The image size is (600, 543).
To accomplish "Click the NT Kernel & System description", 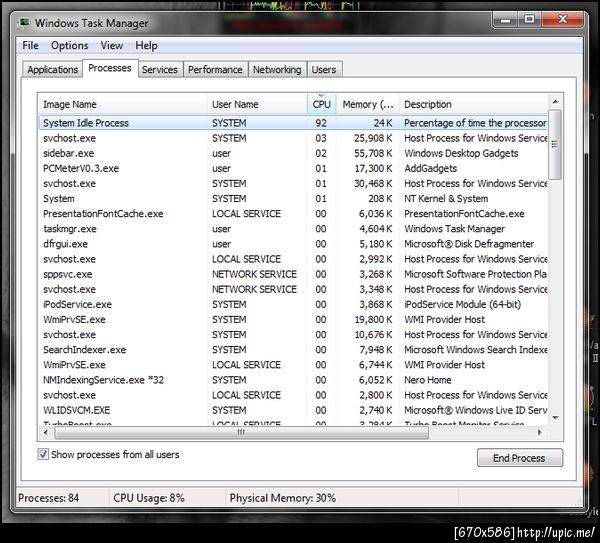I will coord(446,199).
